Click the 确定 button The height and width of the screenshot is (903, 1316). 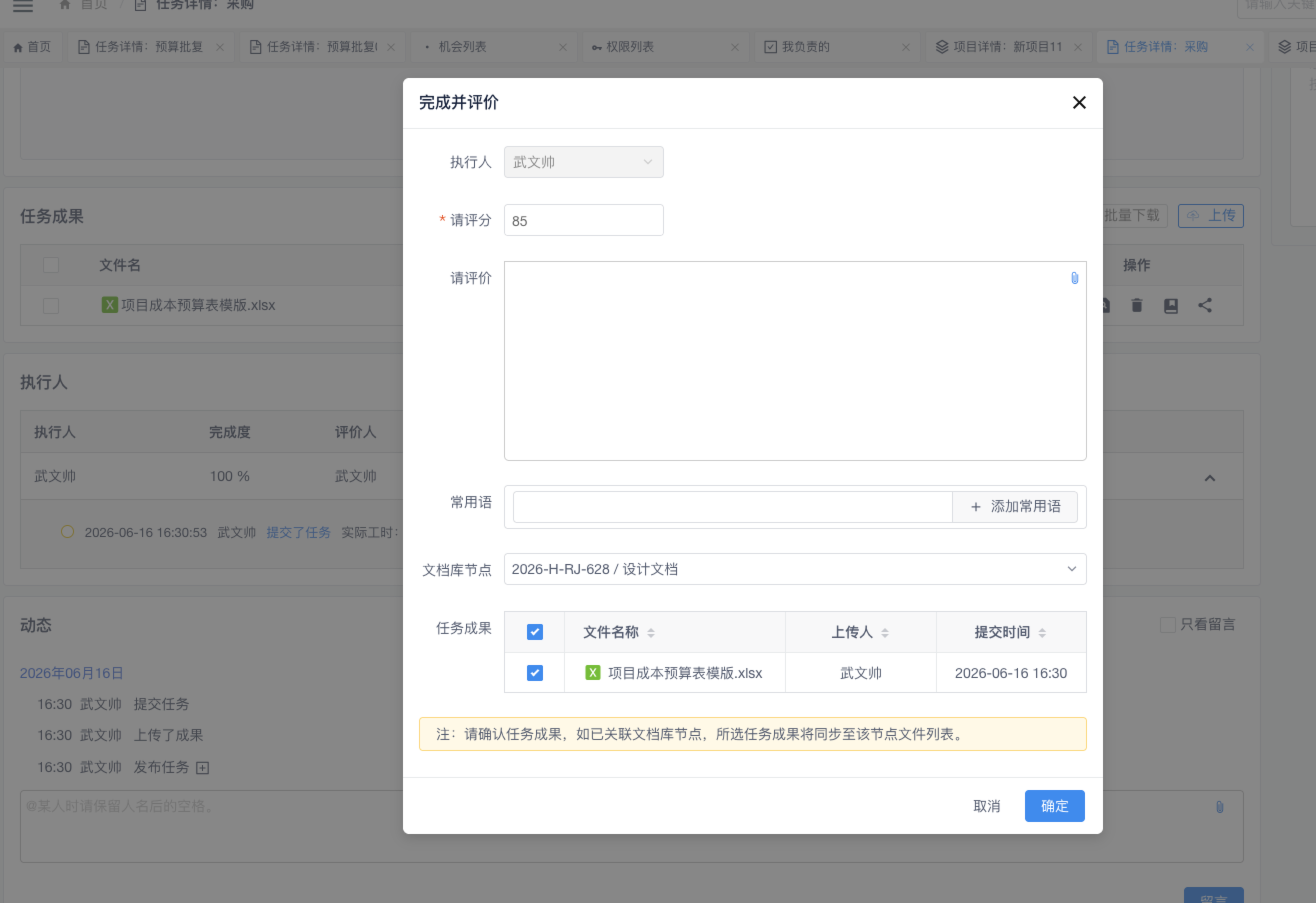point(1055,806)
